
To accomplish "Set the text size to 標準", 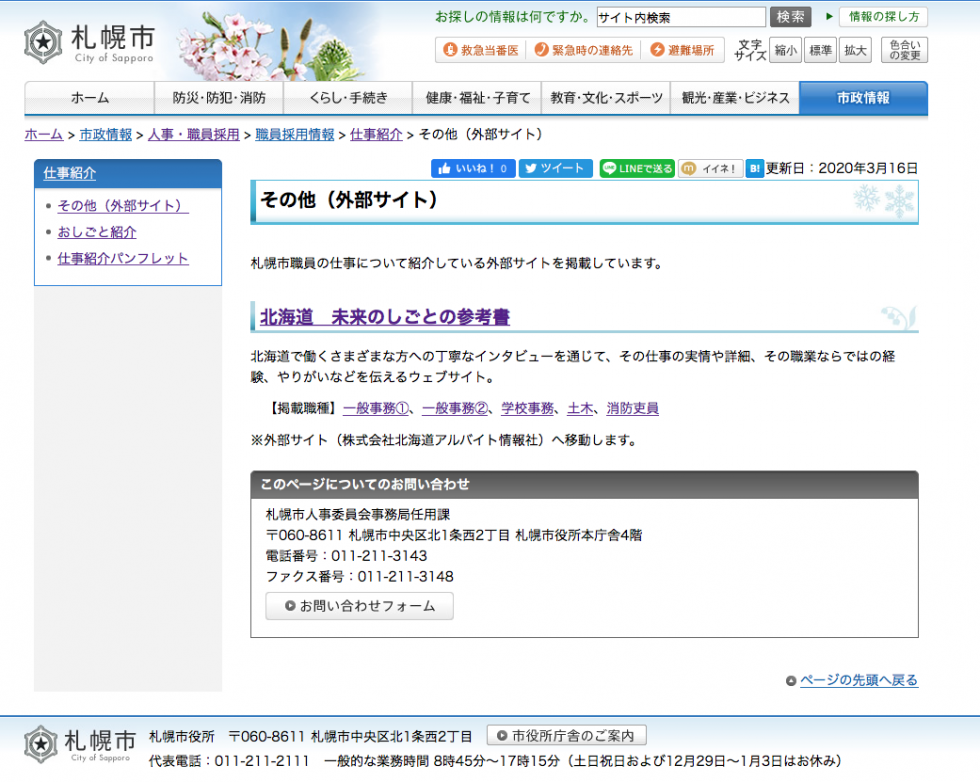I will click(821, 50).
